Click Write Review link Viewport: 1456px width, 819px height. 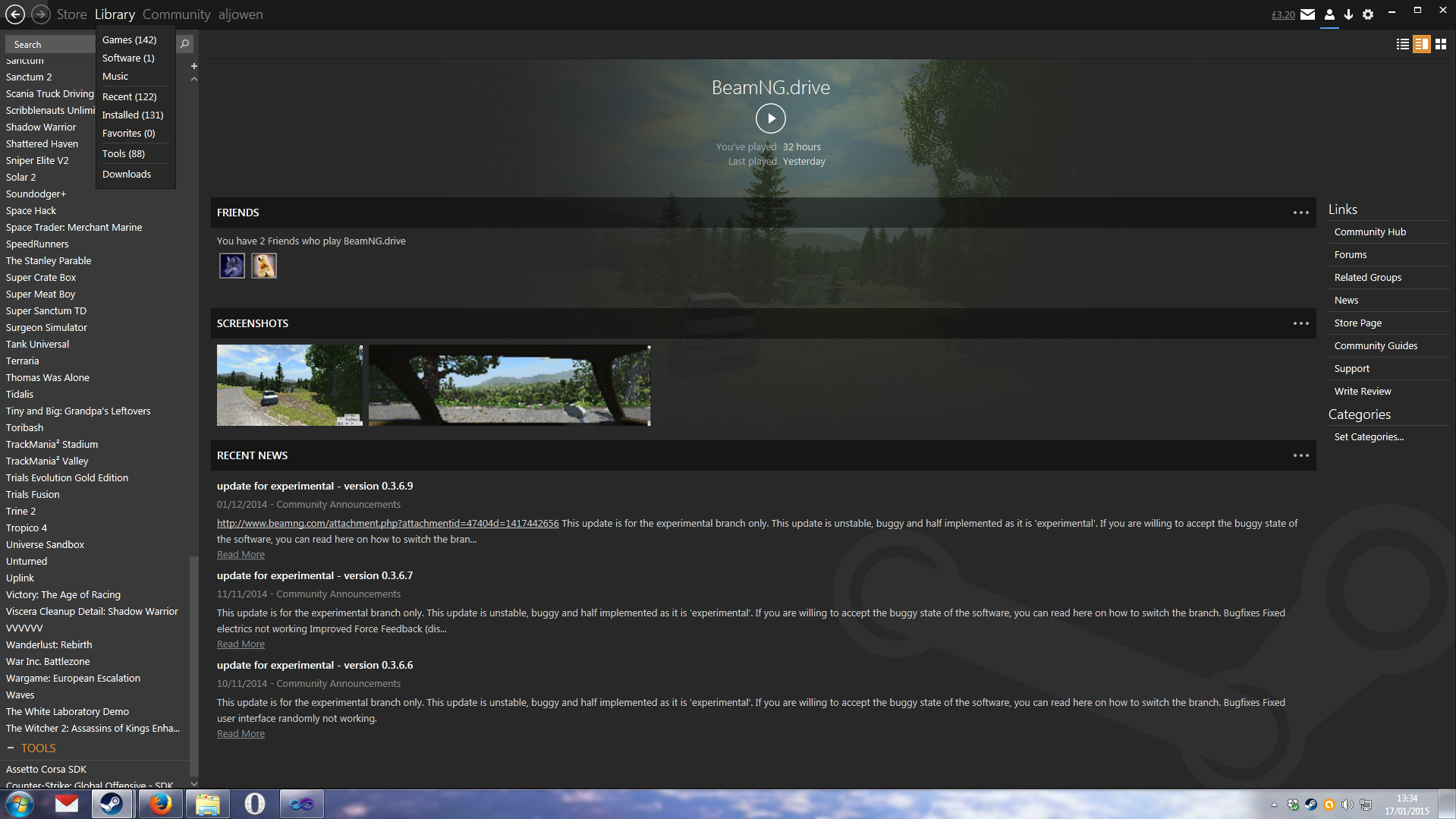tap(1363, 391)
